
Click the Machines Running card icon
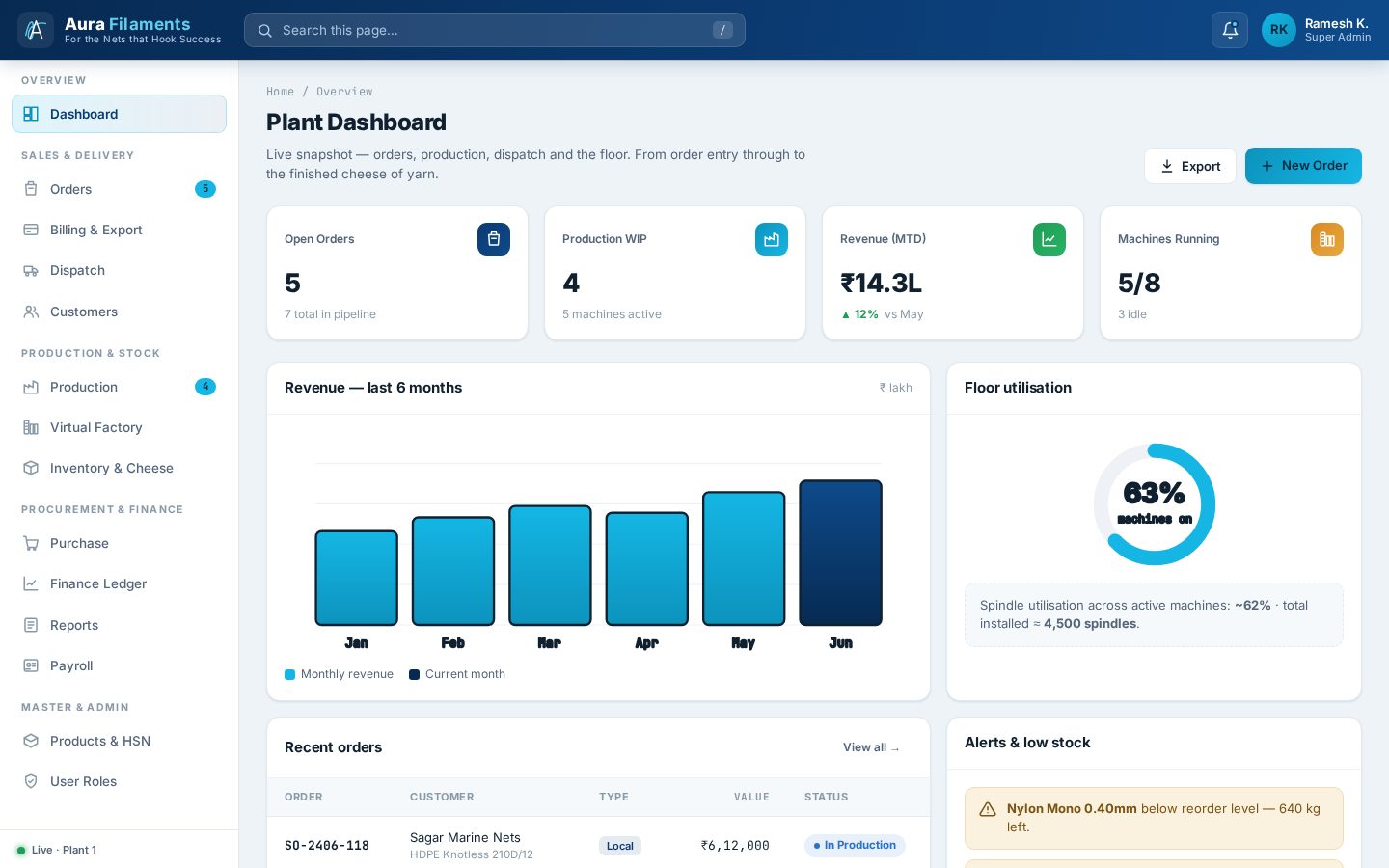(x=1327, y=239)
